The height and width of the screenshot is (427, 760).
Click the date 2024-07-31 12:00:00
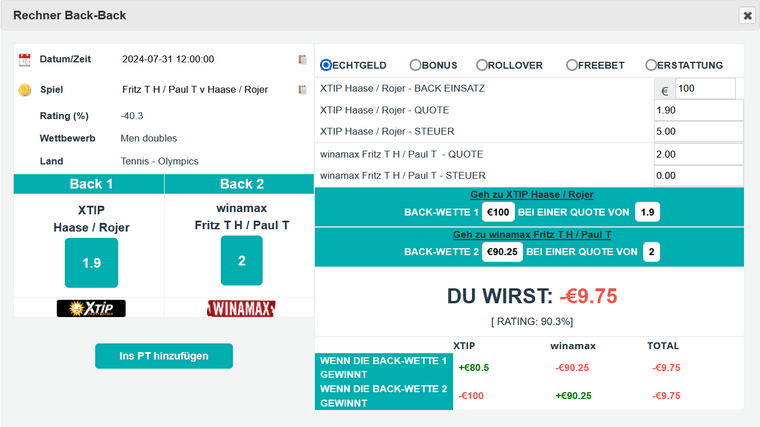tap(168, 59)
